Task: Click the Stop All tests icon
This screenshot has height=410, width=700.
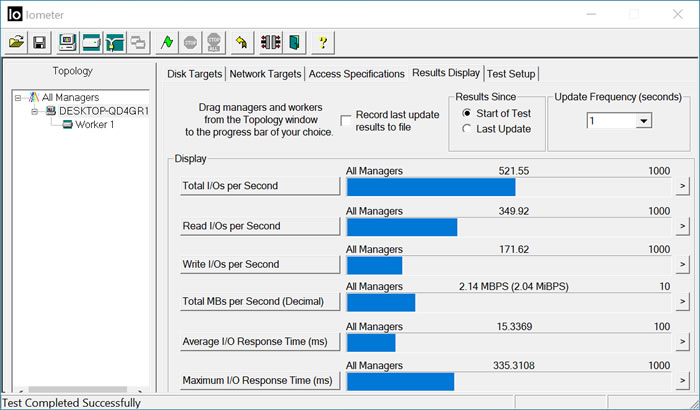Action: point(214,43)
